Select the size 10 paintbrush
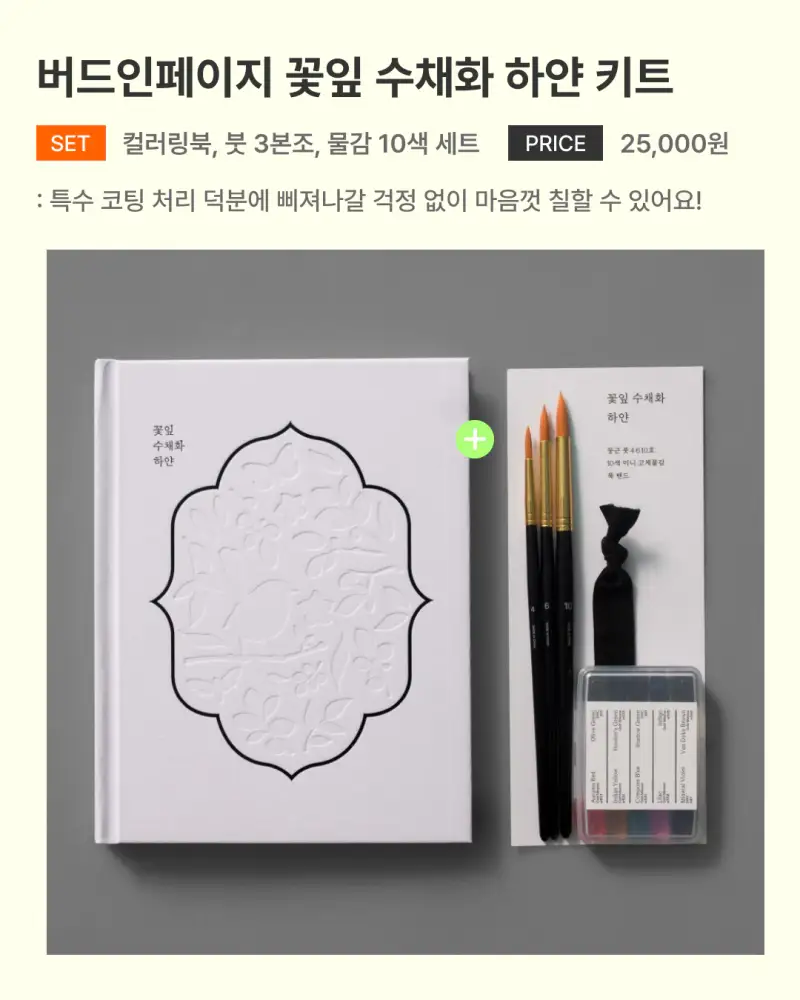Viewport: 800px width, 1000px height. (564, 612)
